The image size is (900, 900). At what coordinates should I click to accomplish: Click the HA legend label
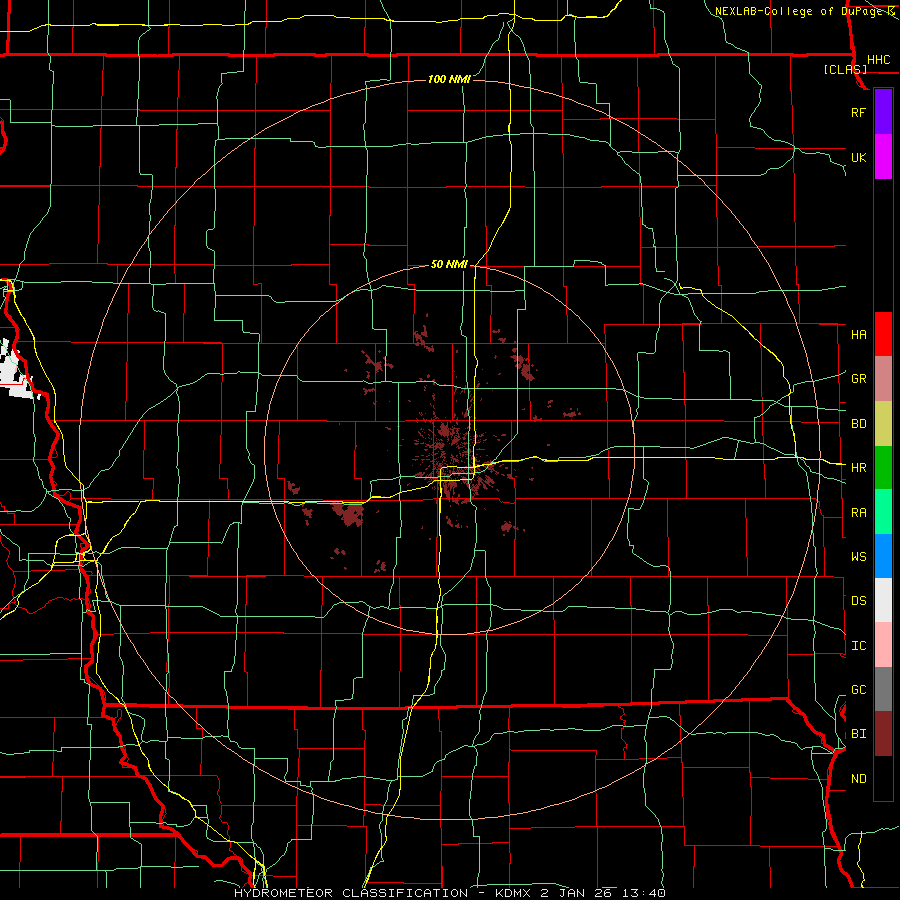(x=858, y=335)
